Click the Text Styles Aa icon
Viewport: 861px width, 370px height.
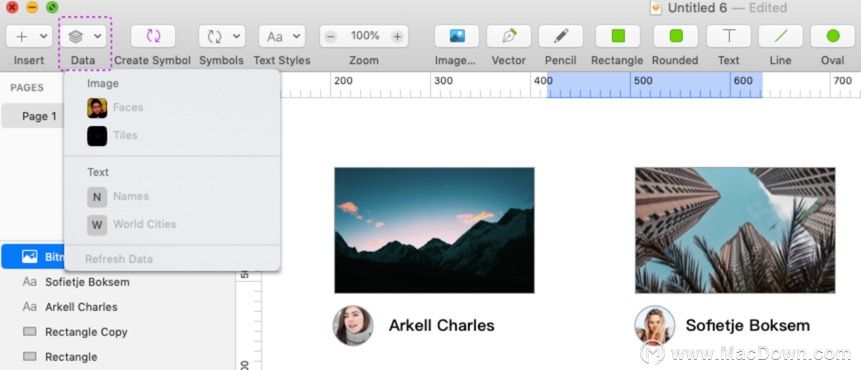click(275, 37)
